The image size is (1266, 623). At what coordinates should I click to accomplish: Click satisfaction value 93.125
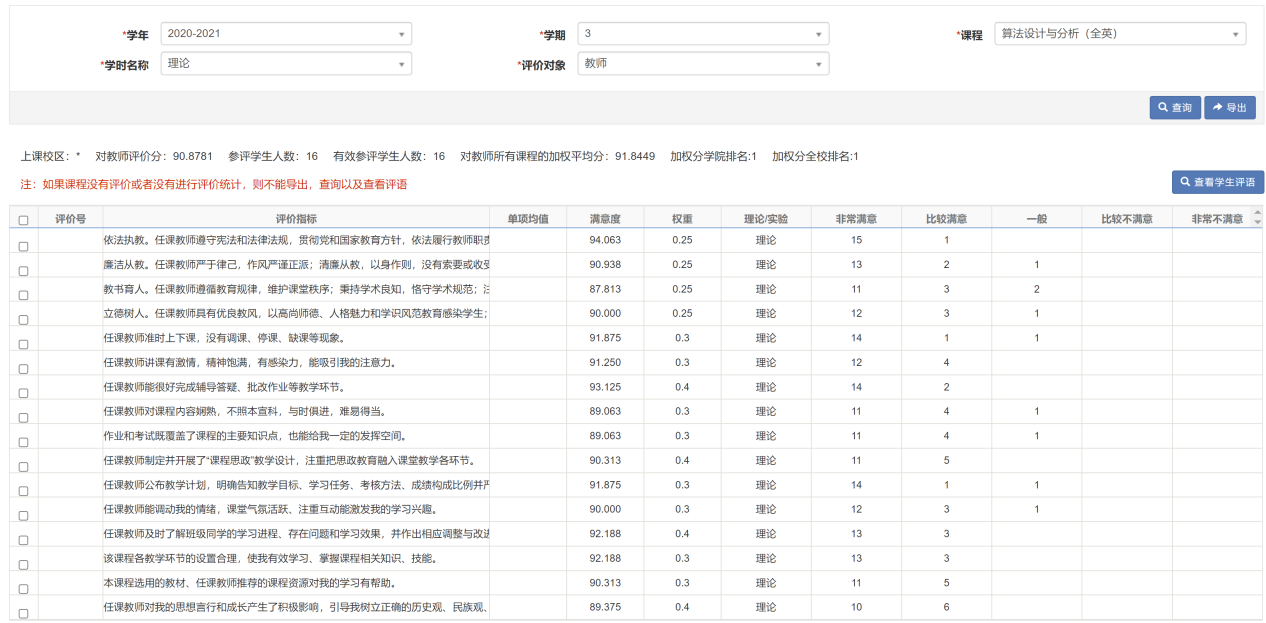coord(605,387)
